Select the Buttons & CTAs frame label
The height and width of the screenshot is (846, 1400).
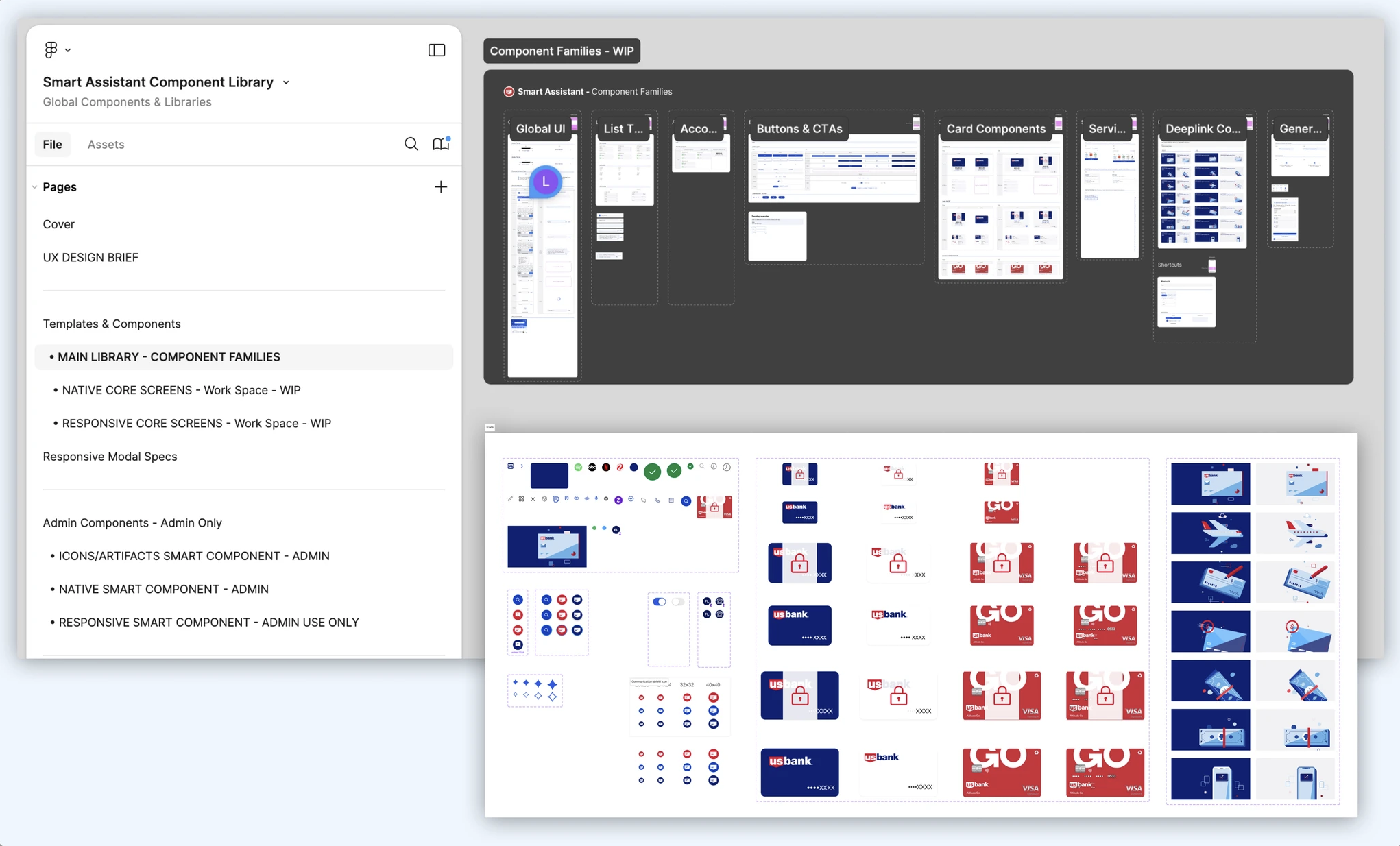tap(799, 129)
